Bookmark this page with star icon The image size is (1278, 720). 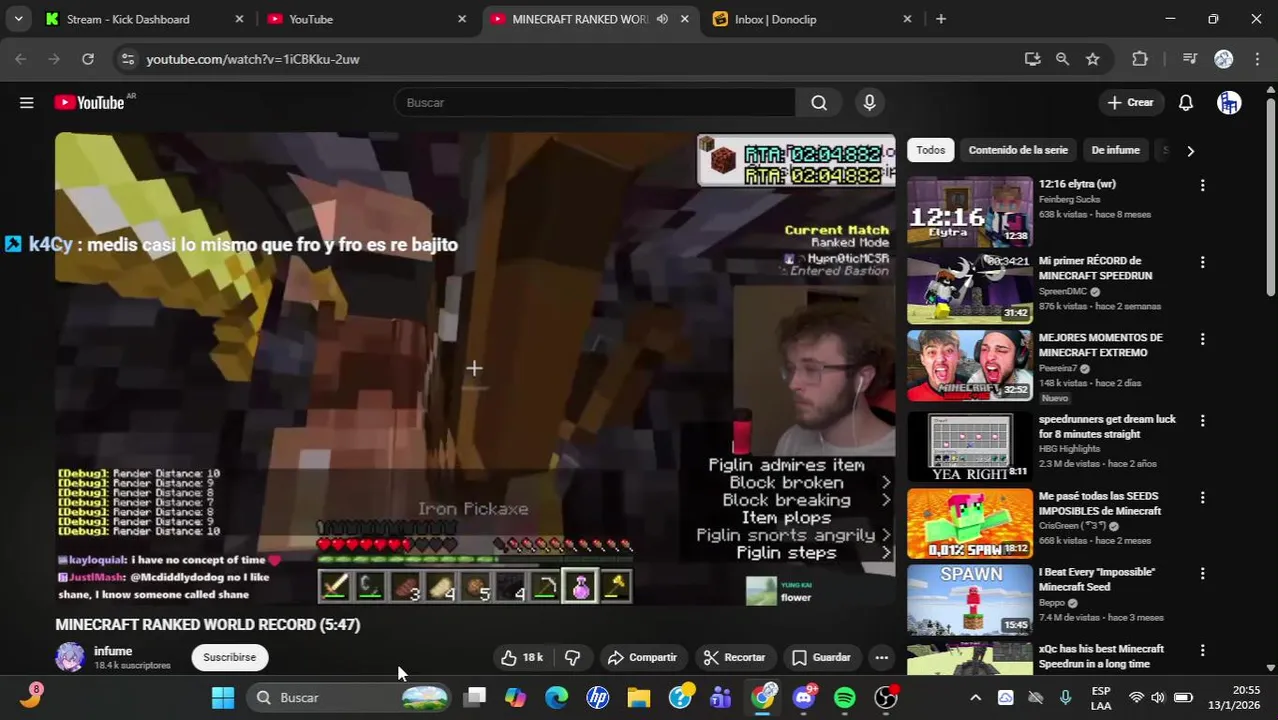1093,59
